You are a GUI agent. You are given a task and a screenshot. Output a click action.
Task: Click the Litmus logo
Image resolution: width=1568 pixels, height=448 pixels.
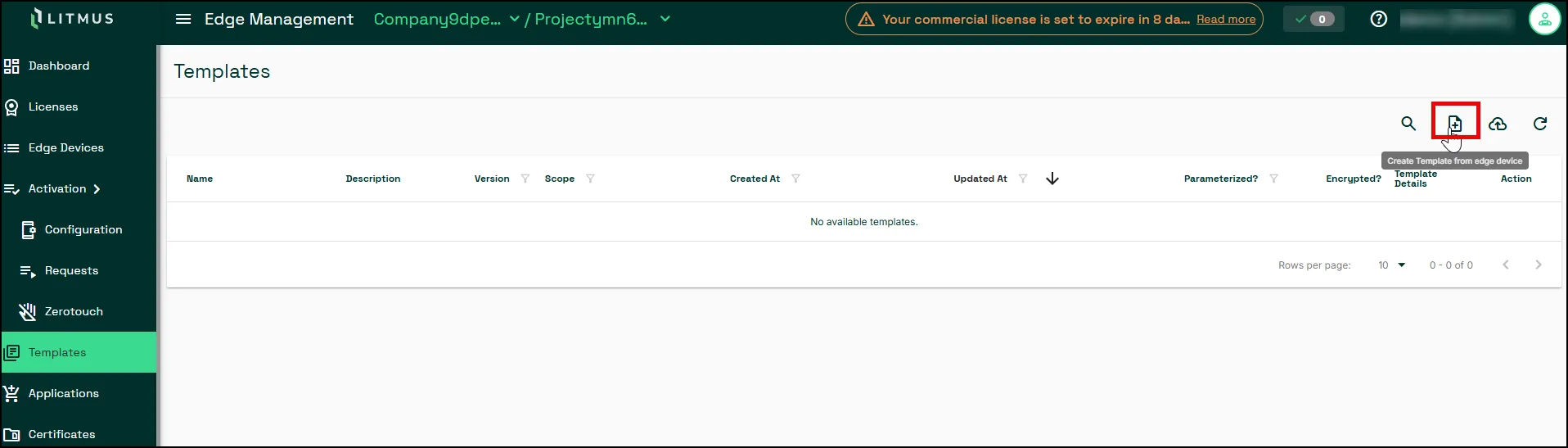(x=72, y=18)
